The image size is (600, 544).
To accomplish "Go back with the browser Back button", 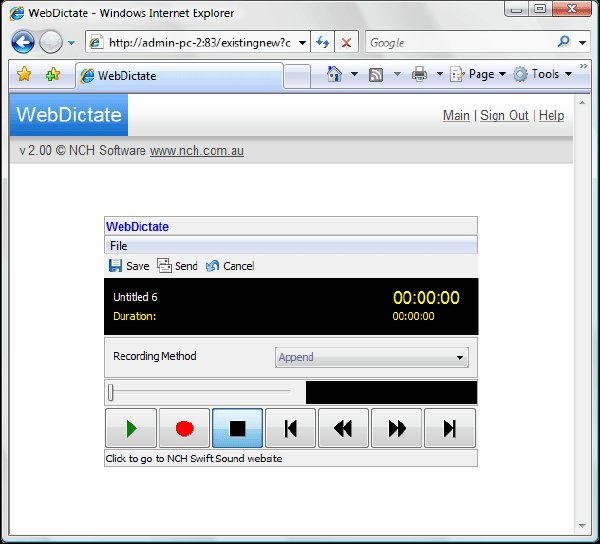I will pyautogui.click(x=23, y=42).
